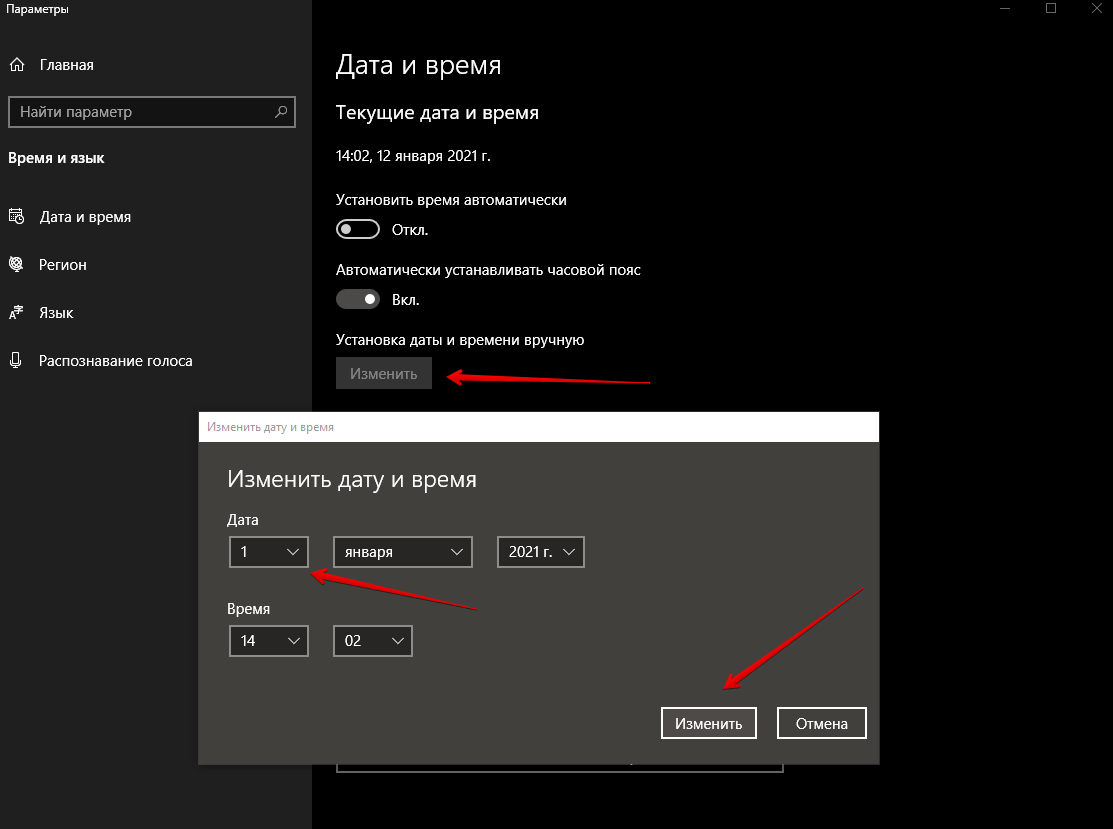This screenshot has width=1113, height=829.
Task: Click greyed Изменить under manual date setup
Action: tap(383, 373)
